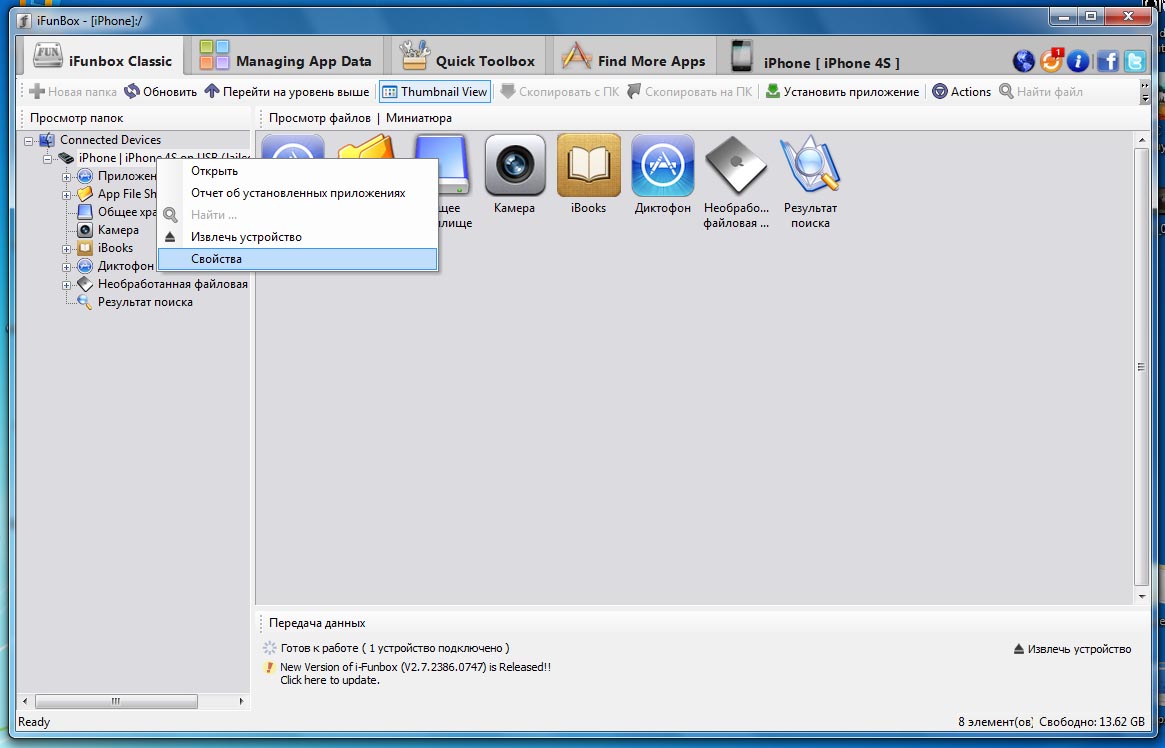
Task: Click folder tree horizontal scrollbar thumb
Action: coord(116,701)
